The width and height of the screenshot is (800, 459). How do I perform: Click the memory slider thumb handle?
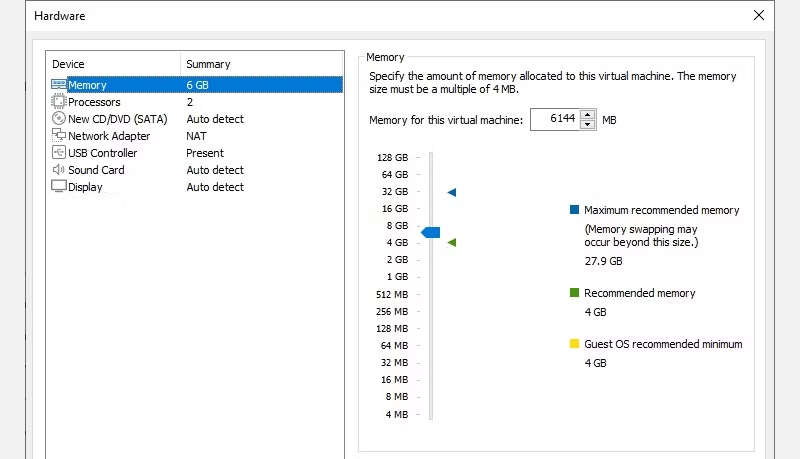(431, 232)
